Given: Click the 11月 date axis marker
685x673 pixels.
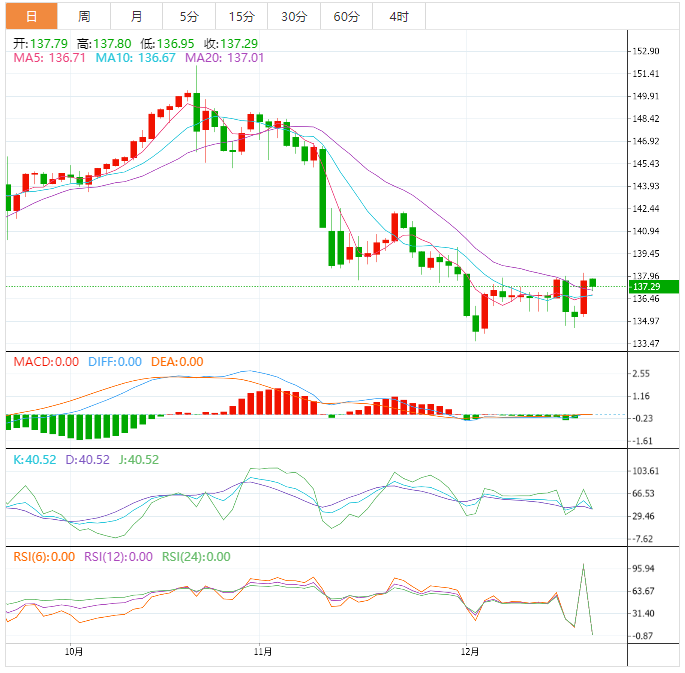Looking at the screenshot, I should coord(261,652).
